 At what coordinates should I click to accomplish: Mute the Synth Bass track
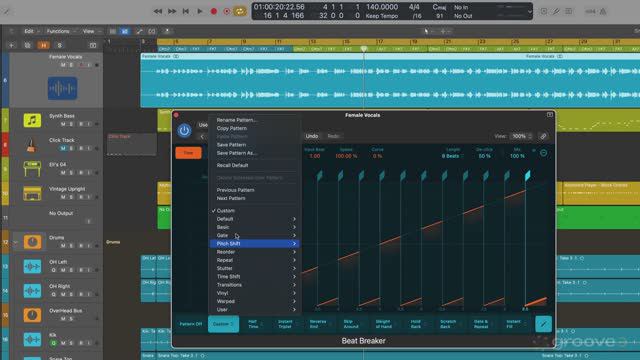tap(63, 124)
